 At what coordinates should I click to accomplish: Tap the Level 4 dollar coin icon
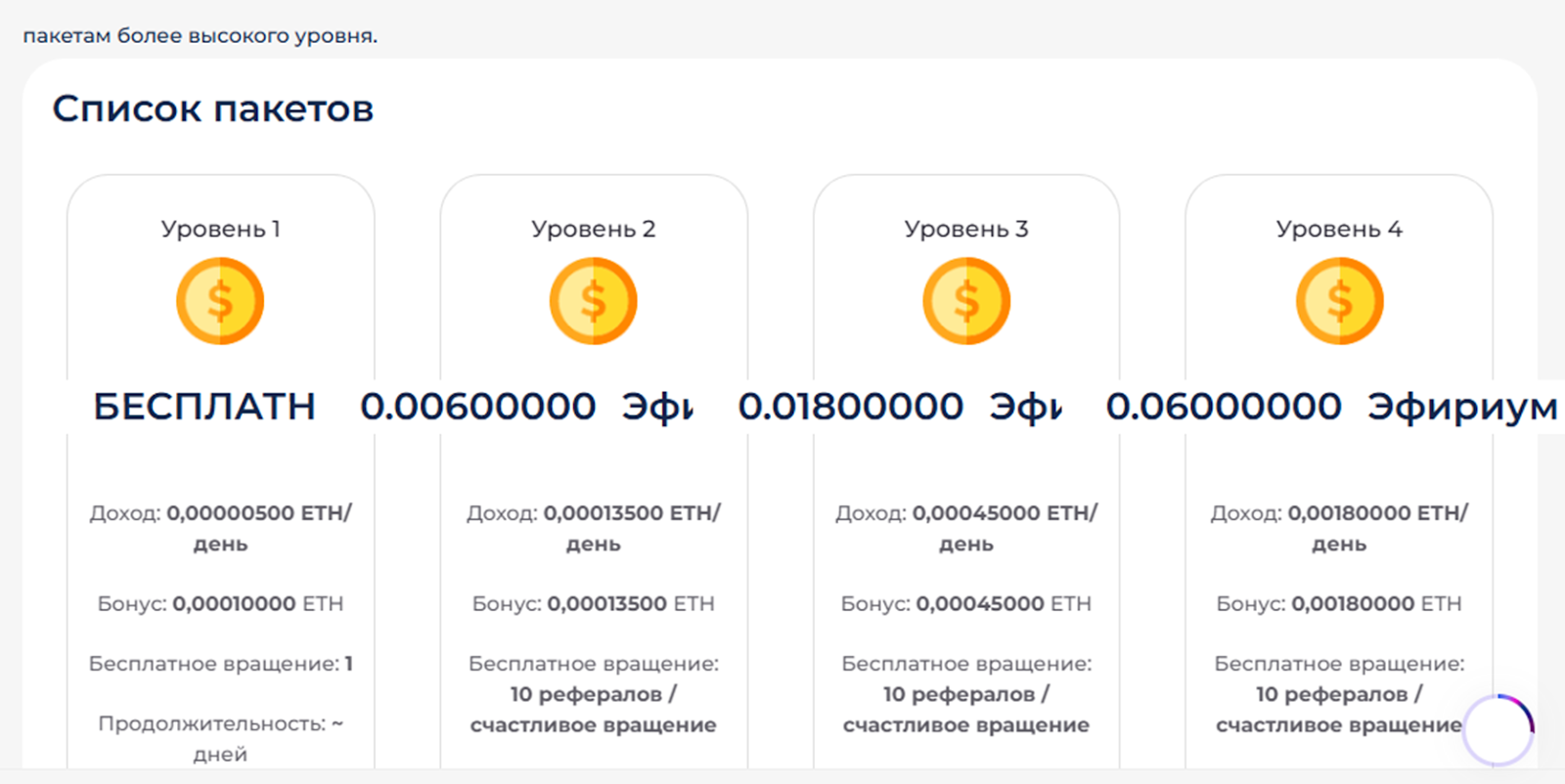[x=1339, y=301]
